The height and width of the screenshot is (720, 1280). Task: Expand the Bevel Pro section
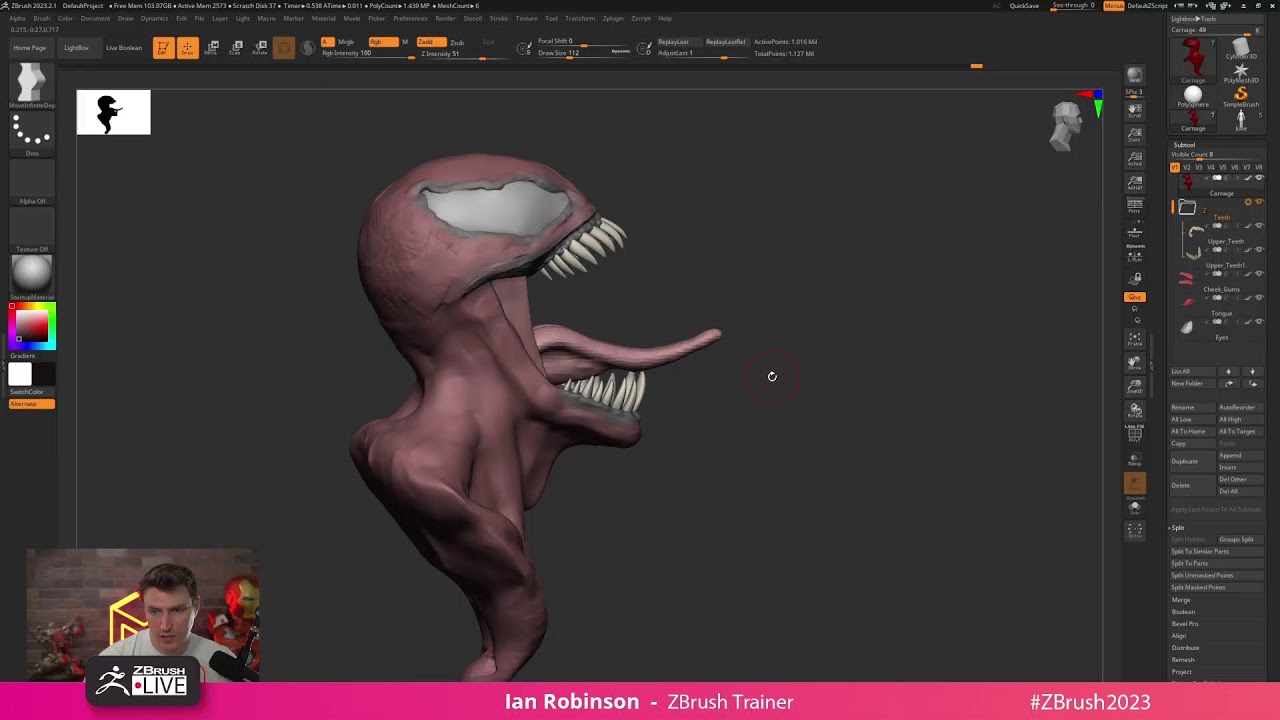tap(1185, 624)
